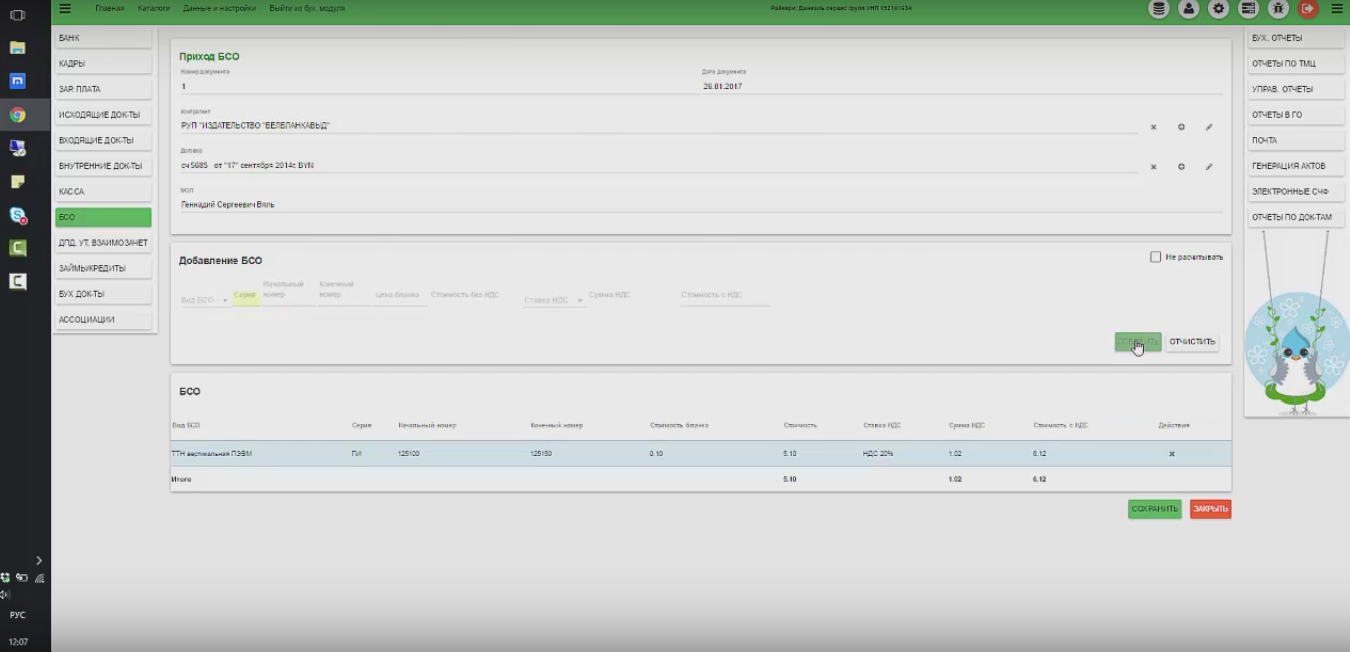Open ВХОДЯЩИЕ ДОК-ТЫ section
1350x652 pixels.
coord(103,141)
